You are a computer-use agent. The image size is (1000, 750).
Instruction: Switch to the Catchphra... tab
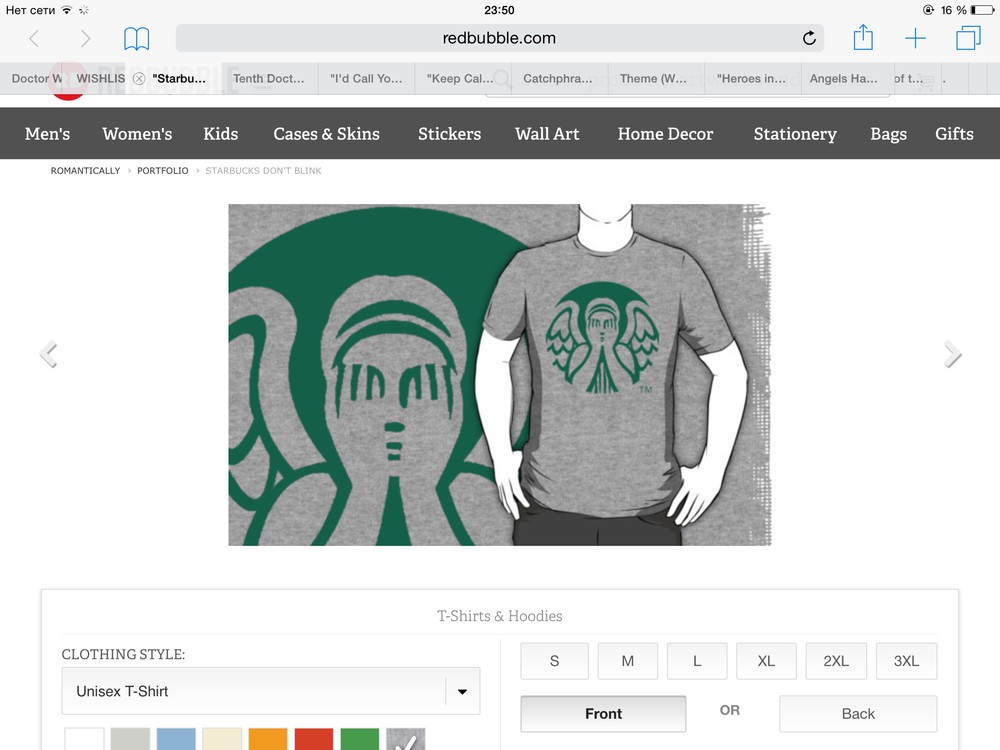tap(558, 78)
